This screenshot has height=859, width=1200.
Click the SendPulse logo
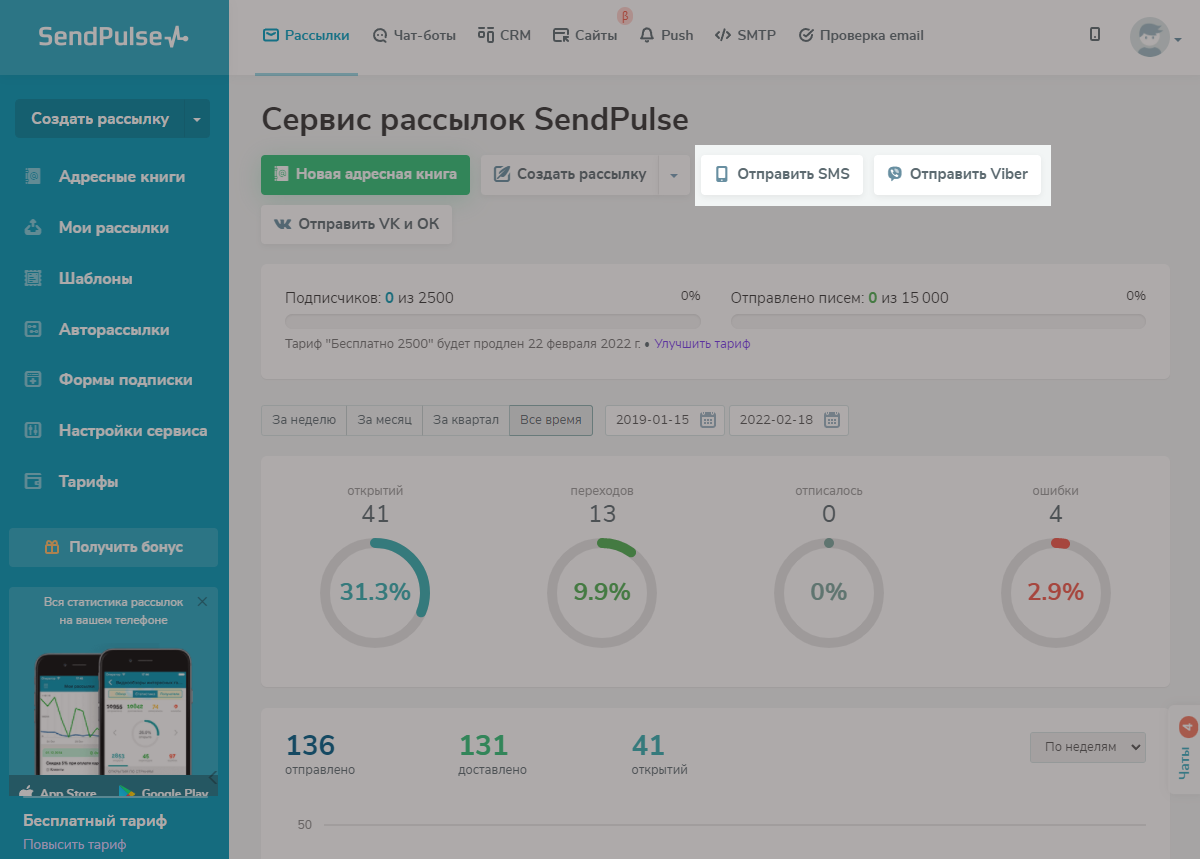point(113,36)
